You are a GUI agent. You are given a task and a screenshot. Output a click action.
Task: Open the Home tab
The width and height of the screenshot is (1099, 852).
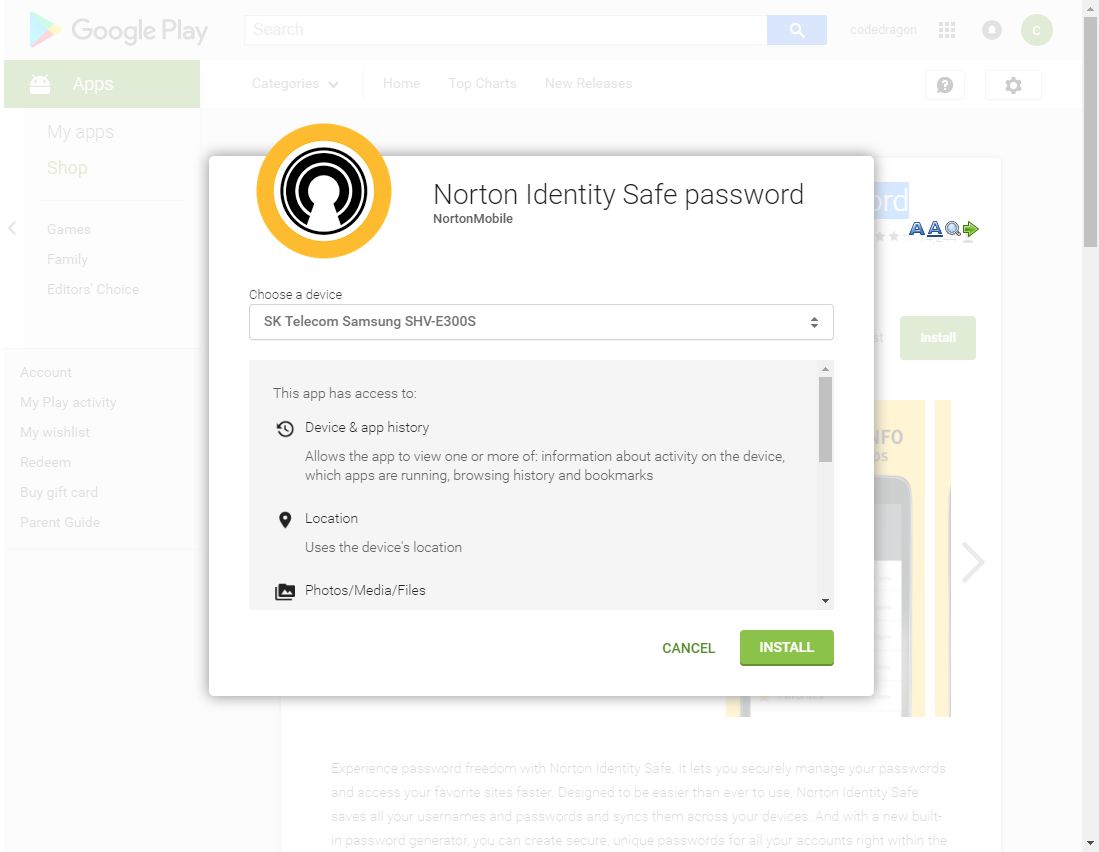click(402, 84)
